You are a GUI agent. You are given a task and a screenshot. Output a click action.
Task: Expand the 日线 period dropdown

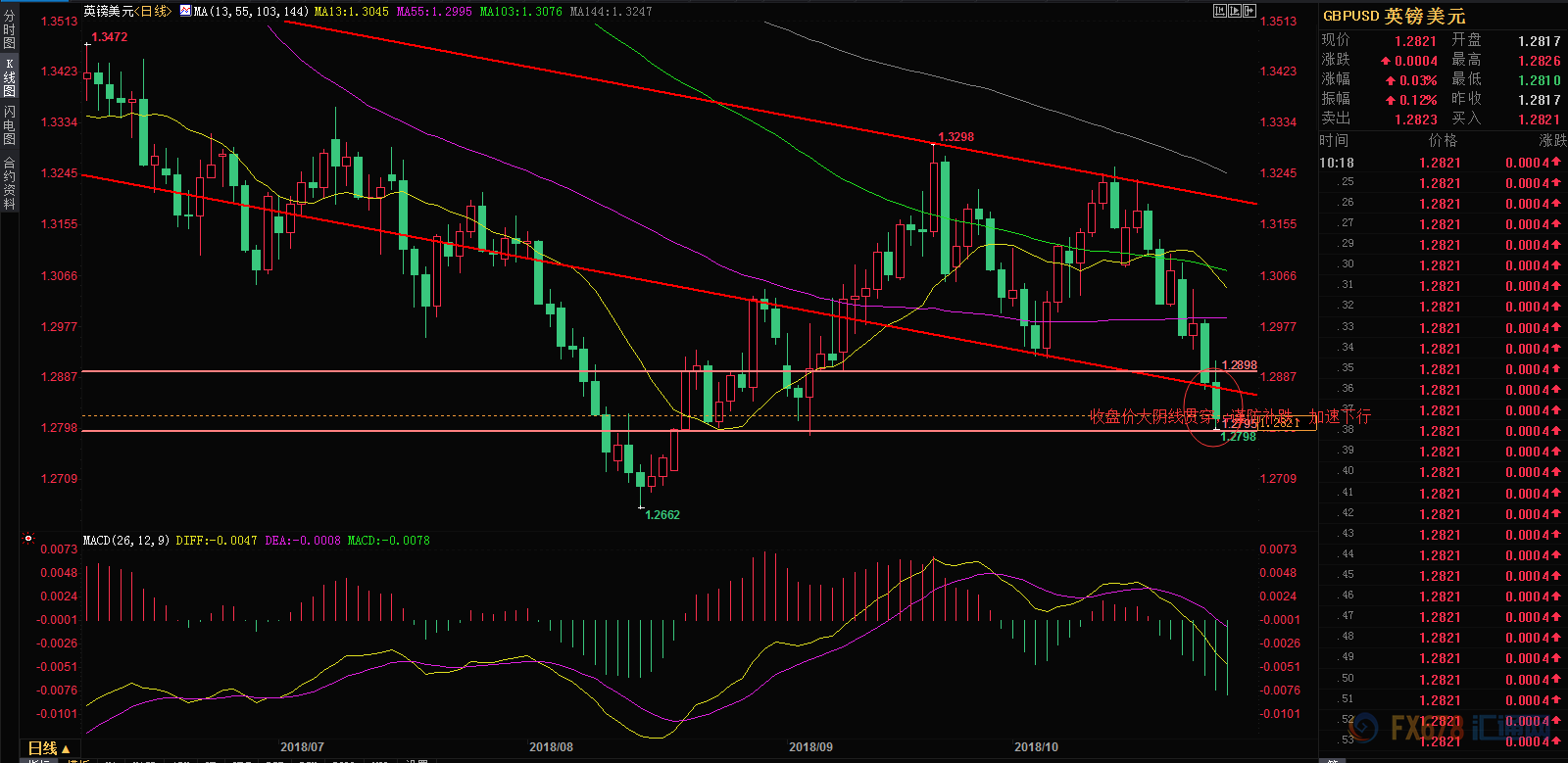click(x=49, y=749)
